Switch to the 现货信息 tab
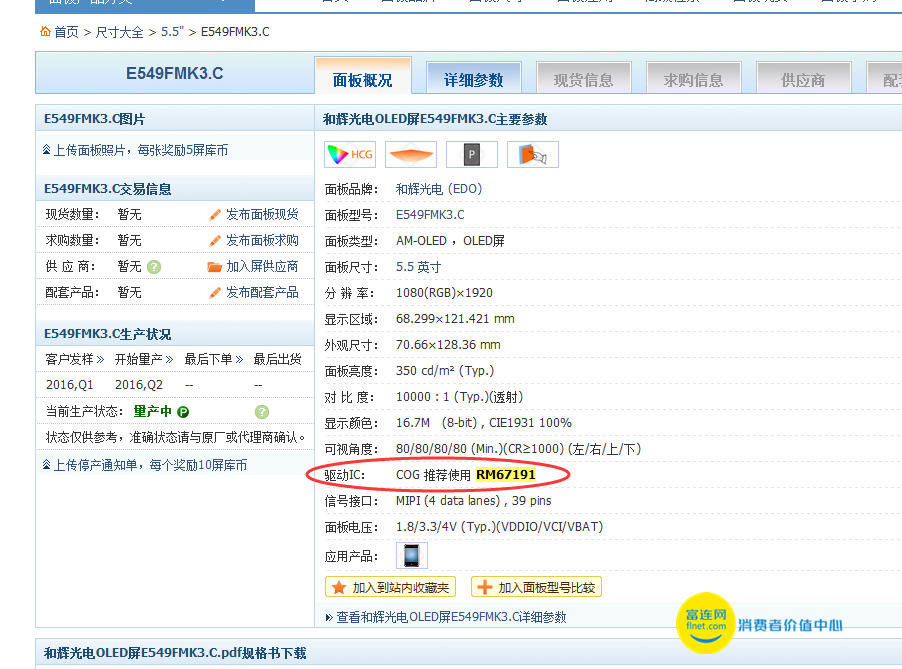This screenshot has width=902, height=669. [x=584, y=78]
